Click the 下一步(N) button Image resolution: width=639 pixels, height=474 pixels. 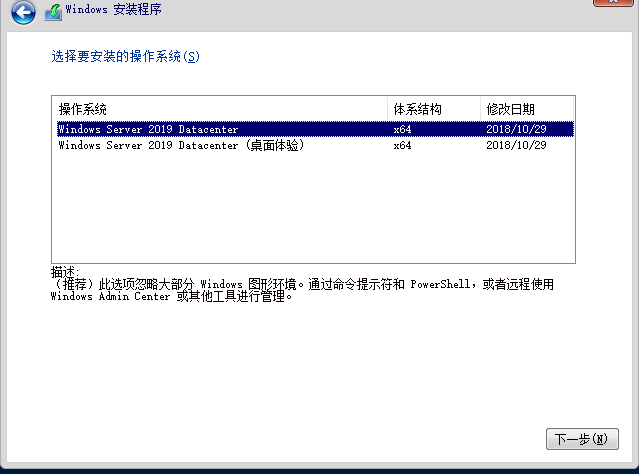click(582, 439)
